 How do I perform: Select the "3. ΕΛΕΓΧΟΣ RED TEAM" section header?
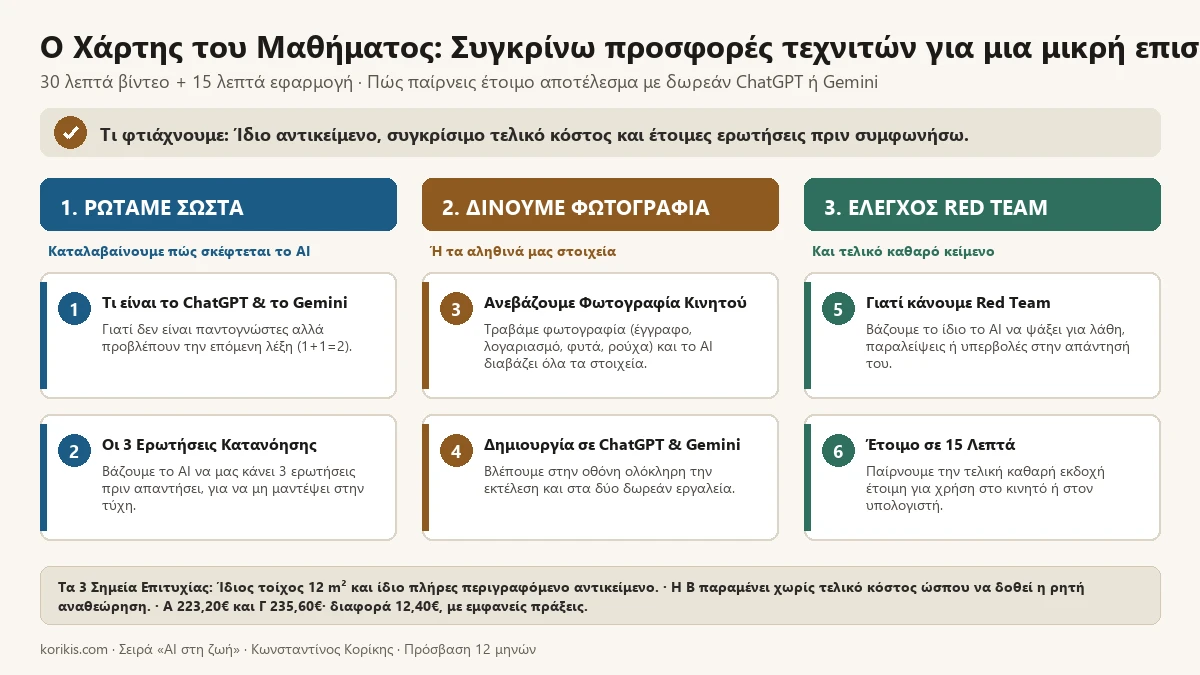(x=982, y=205)
